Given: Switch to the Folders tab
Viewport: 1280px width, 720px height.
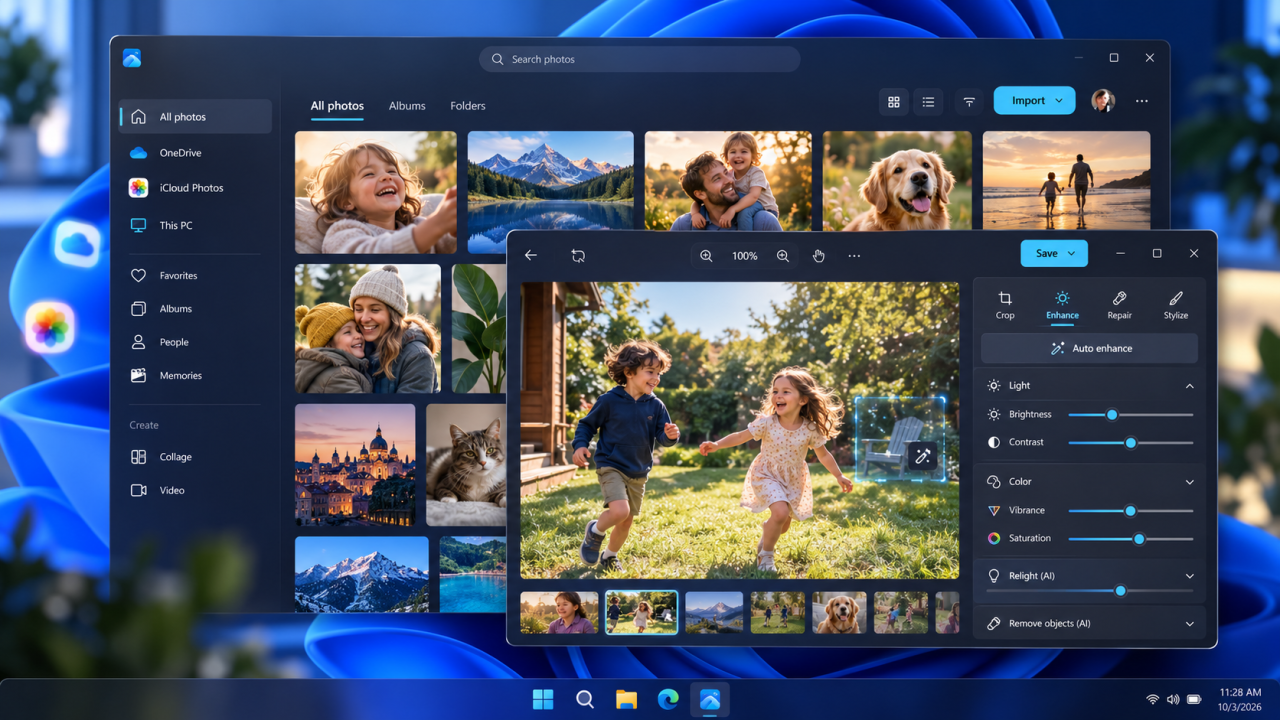Looking at the screenshot, I should (x=468, y=106).
